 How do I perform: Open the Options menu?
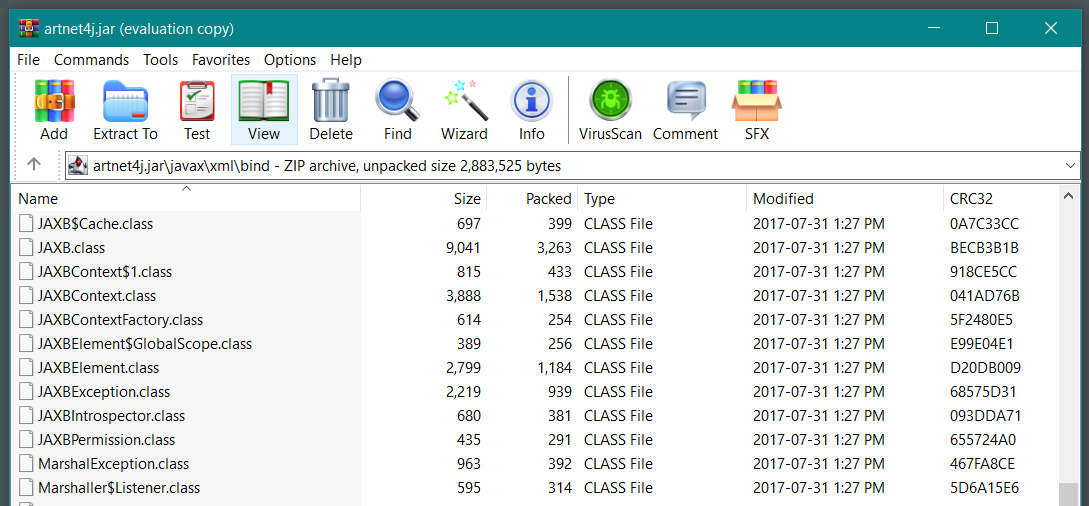(x=290, y=60)
